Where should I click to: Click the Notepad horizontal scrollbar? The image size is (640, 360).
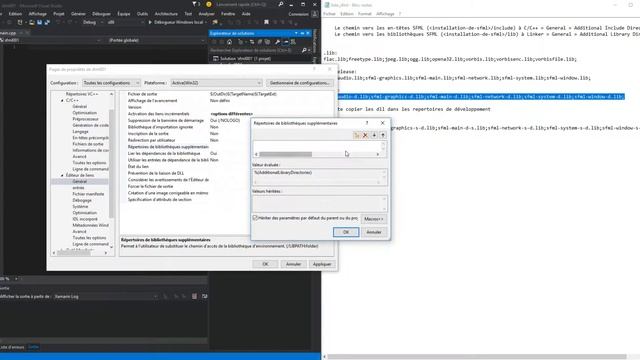pyautogui.click(x=477, y=356)
